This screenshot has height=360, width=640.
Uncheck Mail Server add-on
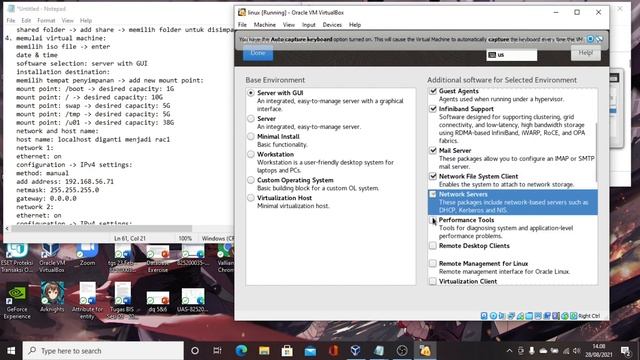(433, 151)
